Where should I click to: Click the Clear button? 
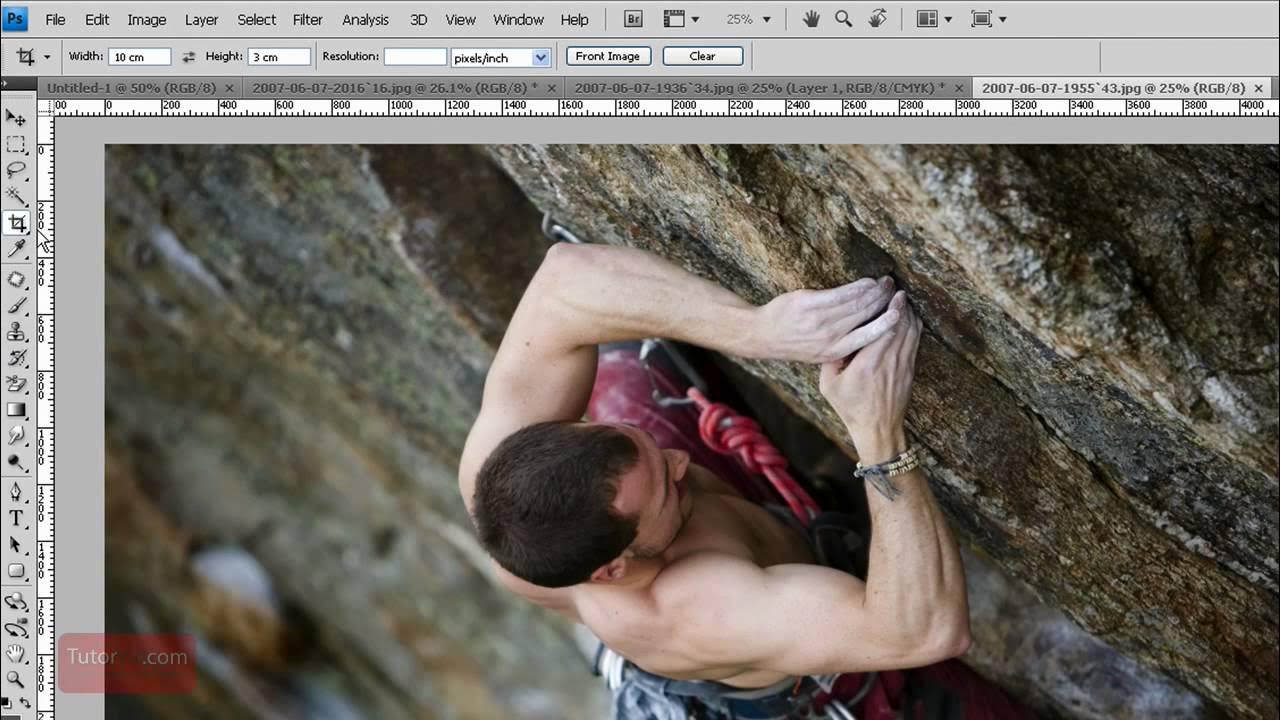[702, 56]
